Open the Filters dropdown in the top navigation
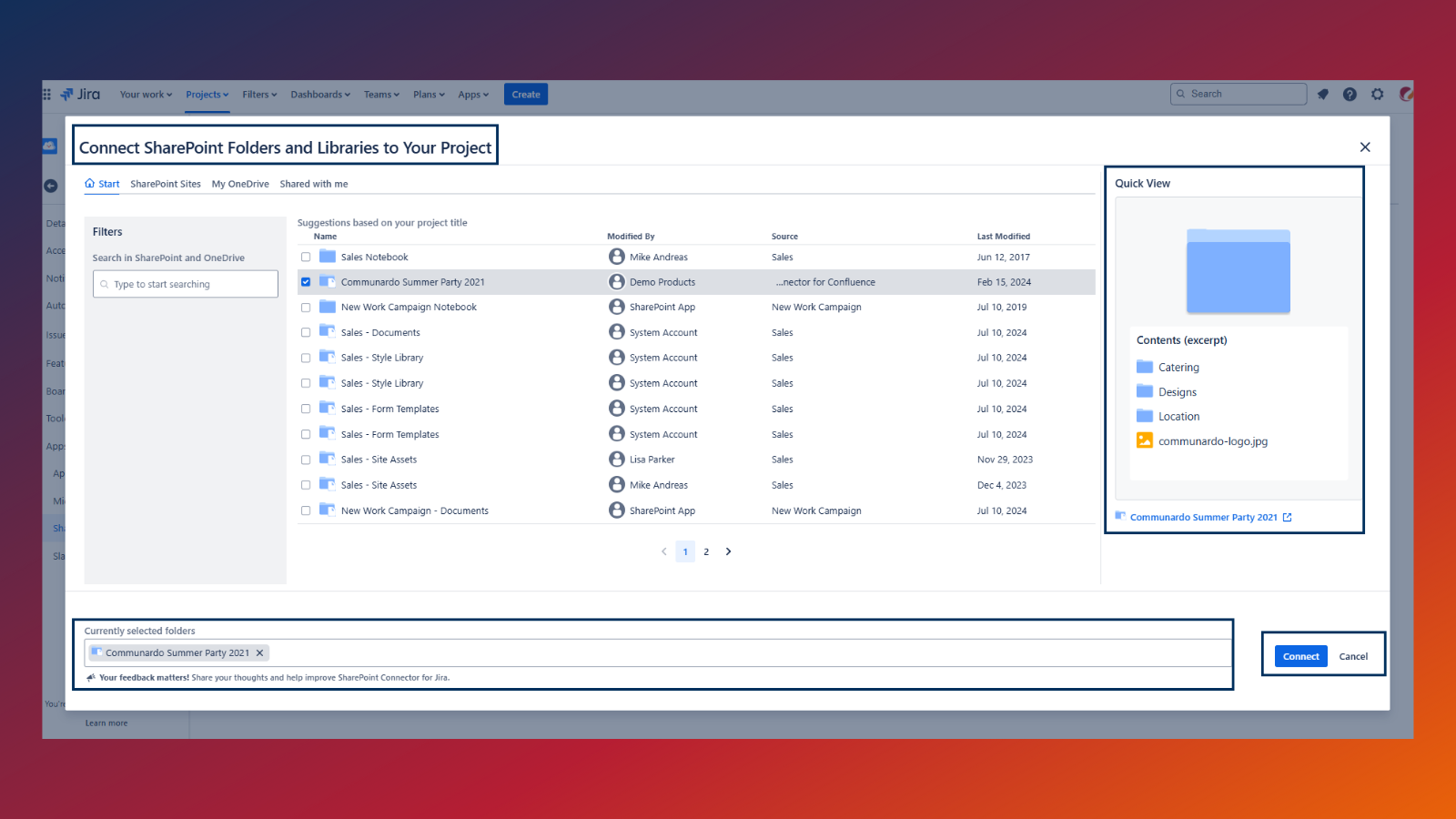The width and height of the screenshot is (1456, 819). point(259,95)
